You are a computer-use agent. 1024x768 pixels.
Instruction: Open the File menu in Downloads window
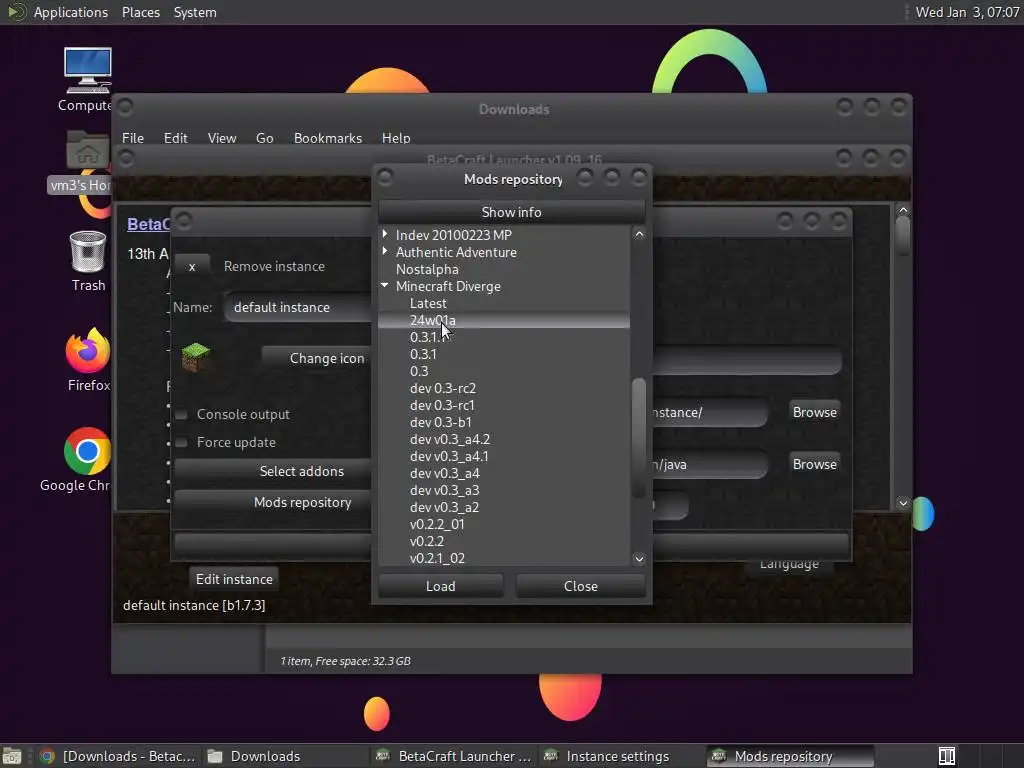pyautogui.click(x=133, y=138)
